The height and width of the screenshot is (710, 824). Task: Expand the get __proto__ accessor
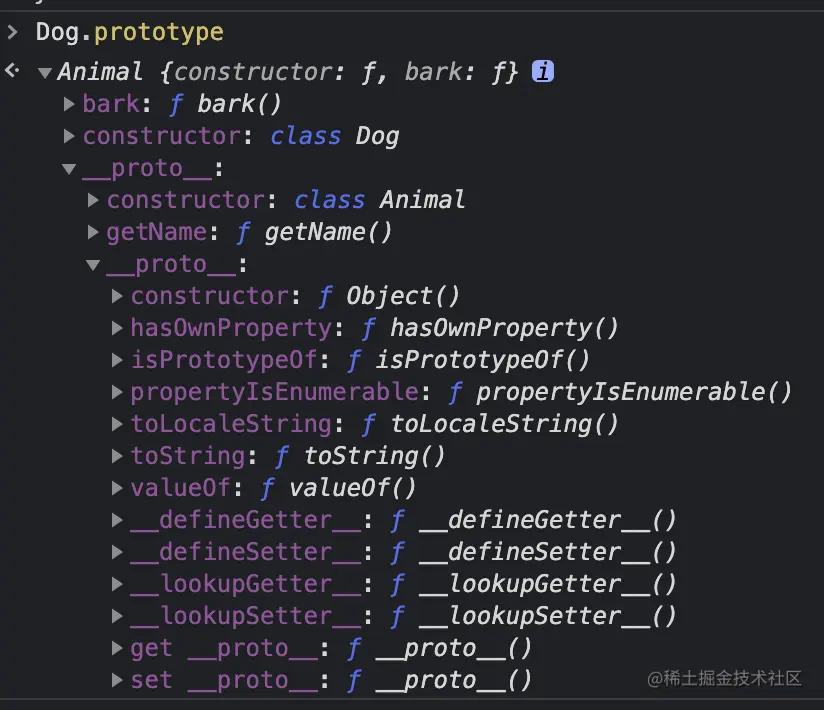pos(118,648)
